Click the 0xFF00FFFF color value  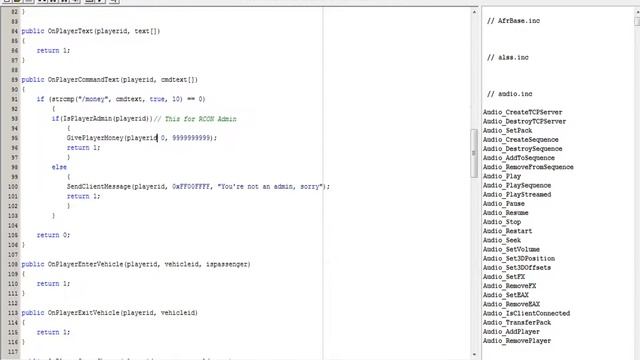191,187
